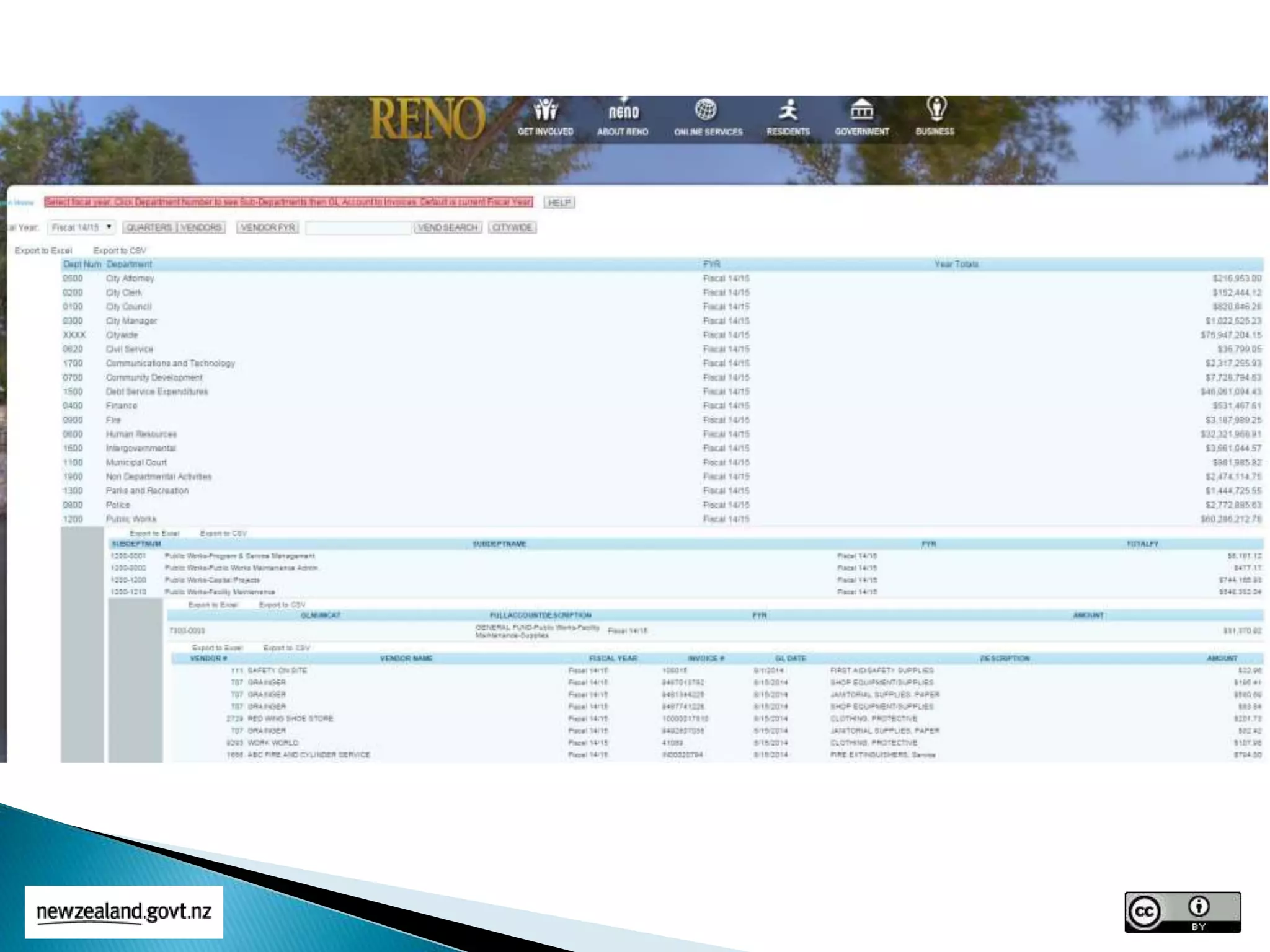This screenshot has height=952, width=1270.
Task: Click the Online Services globe icon
Action: (x=706, y=110)
